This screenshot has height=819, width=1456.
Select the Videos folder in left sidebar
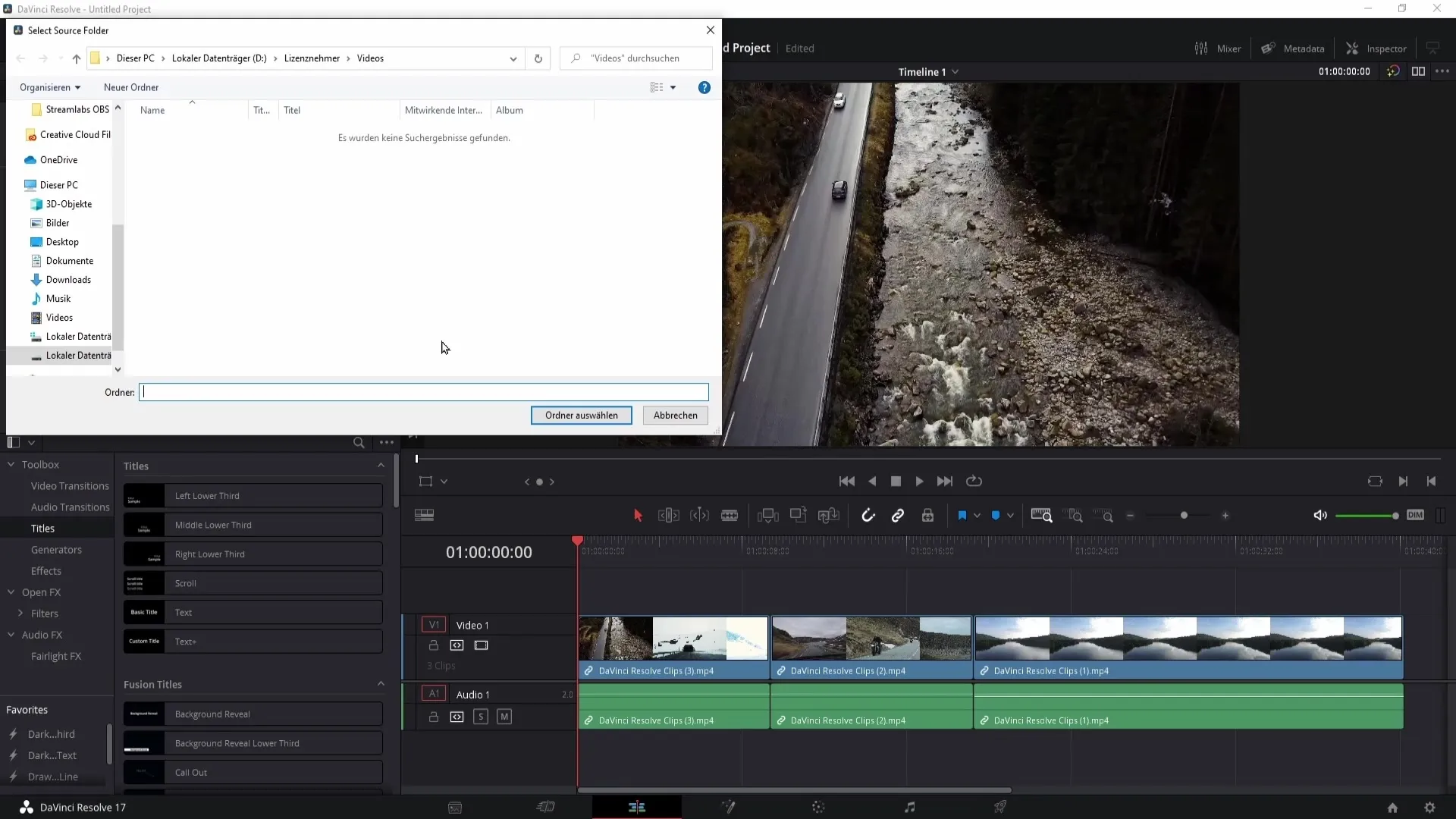click(x=58, y=317)
